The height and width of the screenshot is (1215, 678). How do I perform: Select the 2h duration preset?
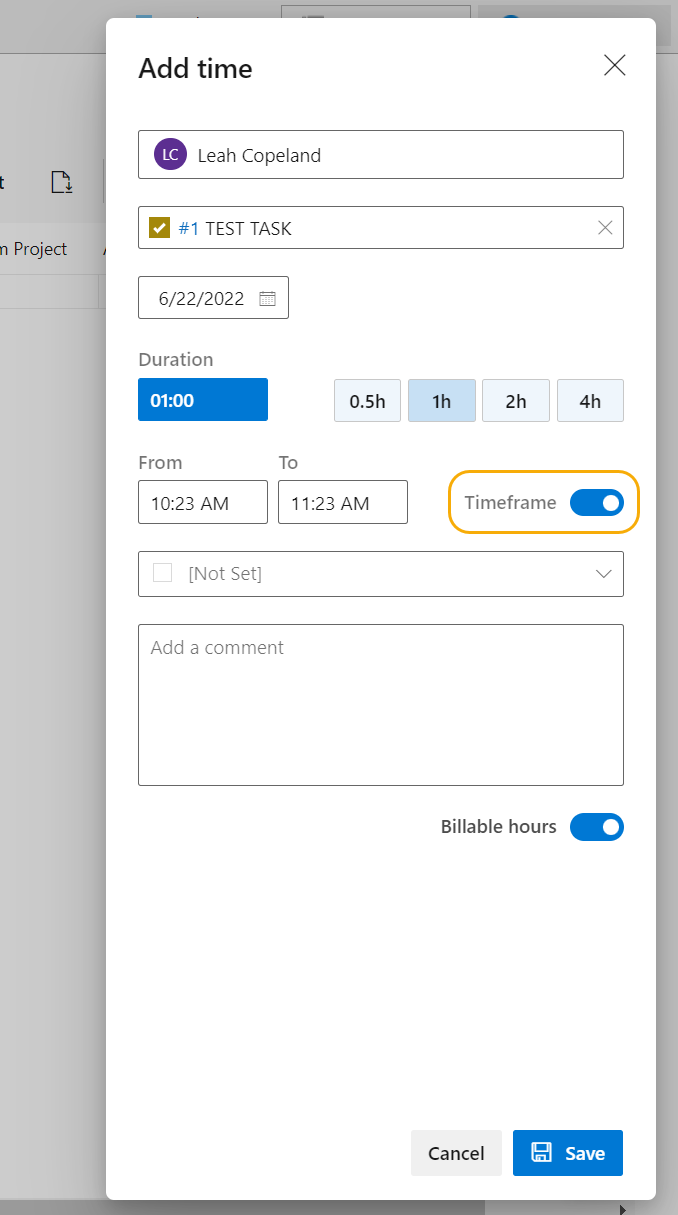pyautogui.click(x=516, y=401)
